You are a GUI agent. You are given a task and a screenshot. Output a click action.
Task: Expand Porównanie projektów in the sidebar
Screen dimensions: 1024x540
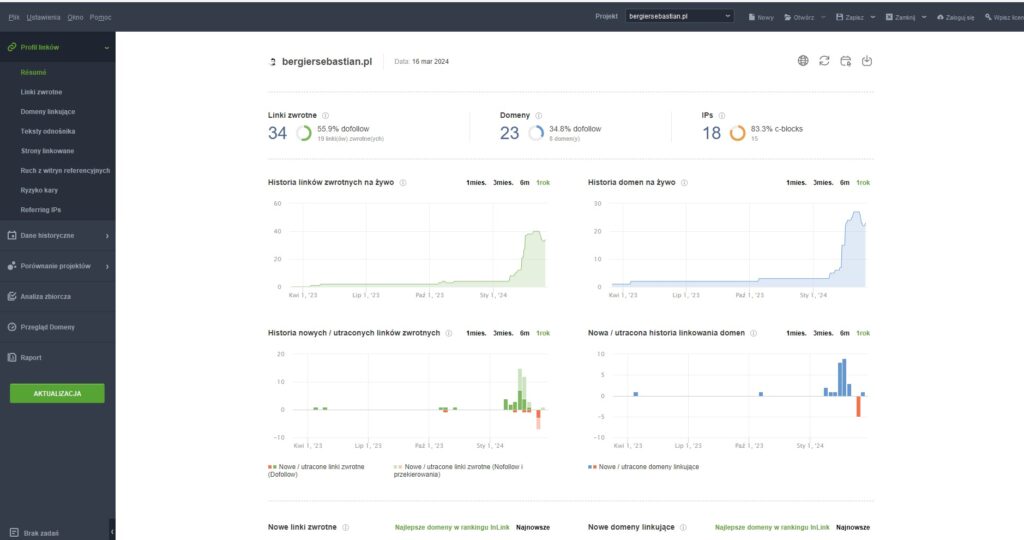[x=58, y=266]
